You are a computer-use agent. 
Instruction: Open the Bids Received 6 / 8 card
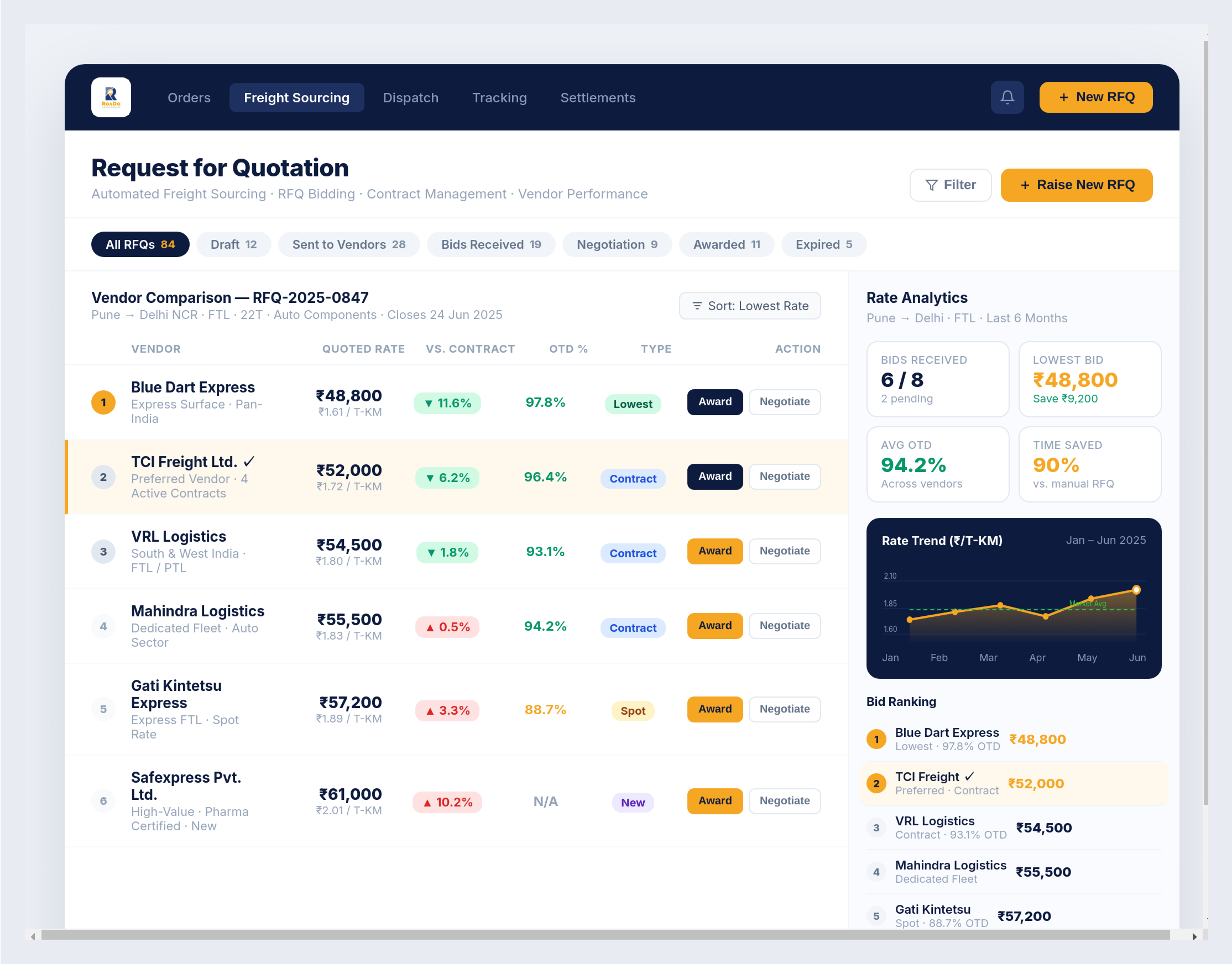937,379
